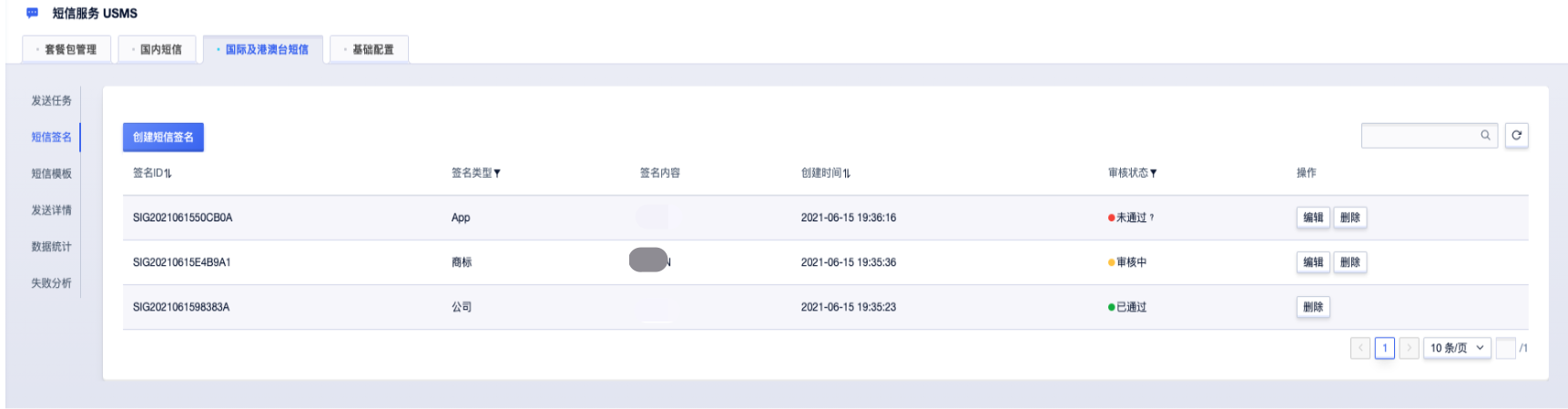1568x409 pixels.
Task: Go to the previous page arrow
Action: point(1360,348)
